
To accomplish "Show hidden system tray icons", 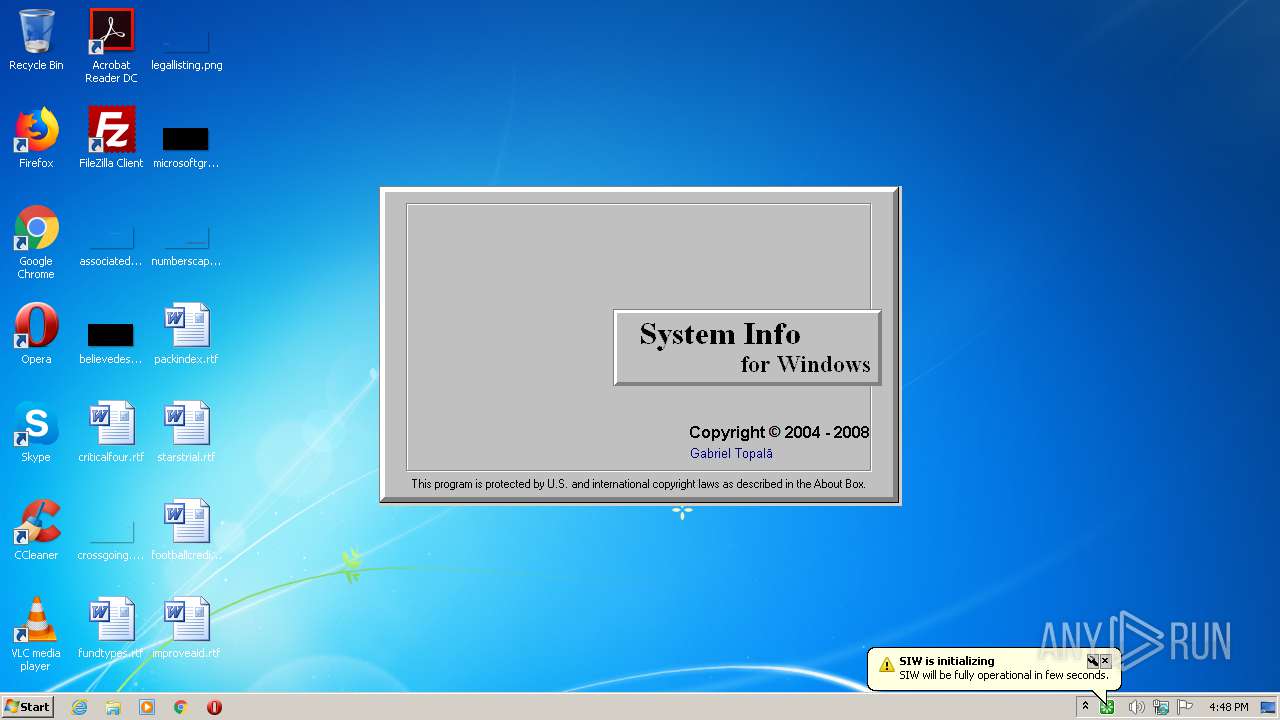I will tap(1085, 707).
